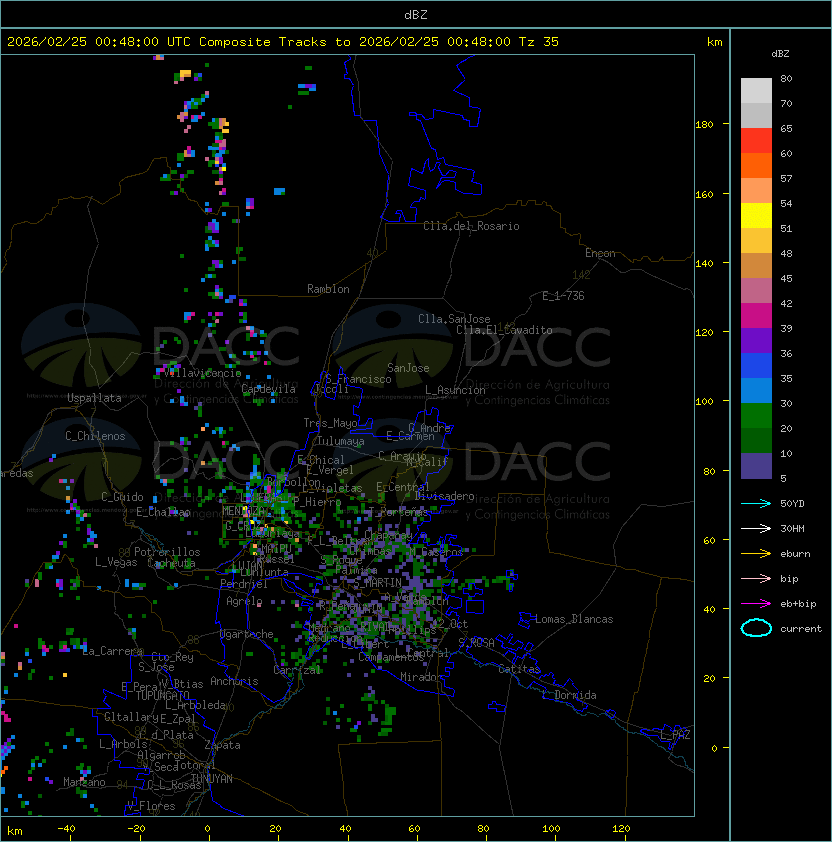
Task: Click map label 'L_Dormida'
Action: (x=569, y=695)
